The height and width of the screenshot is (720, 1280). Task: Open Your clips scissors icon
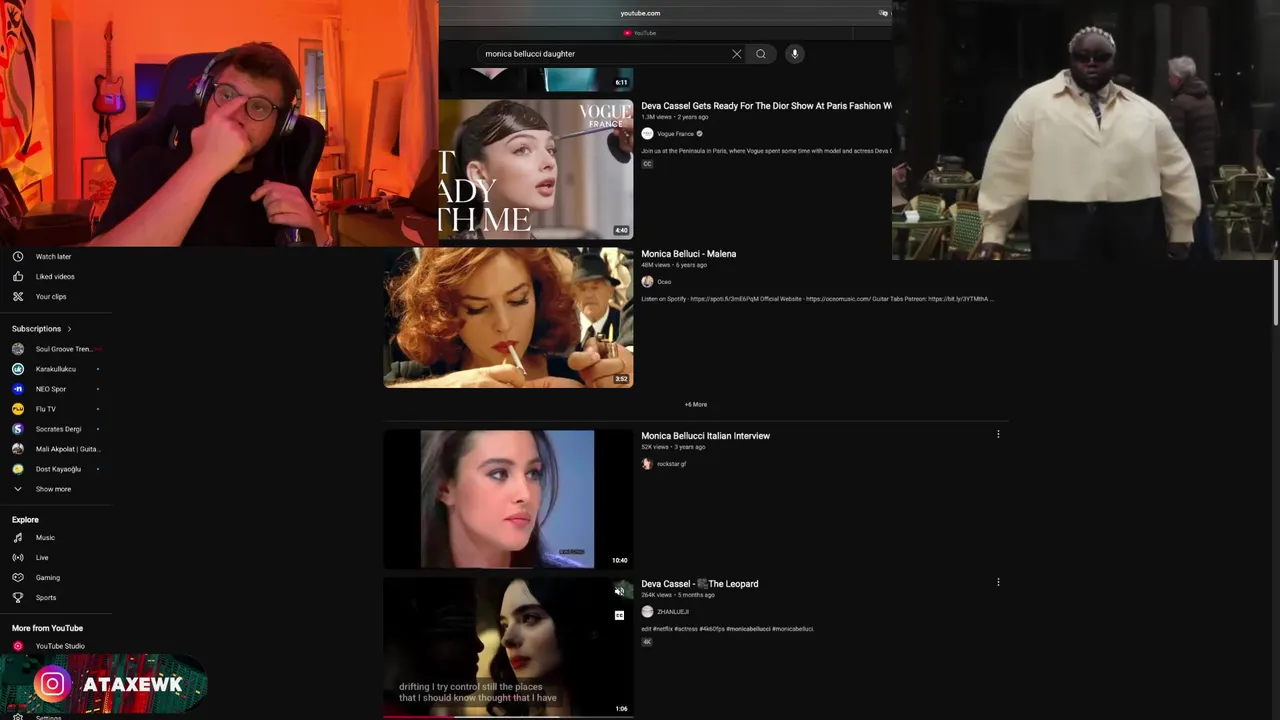click(18, 297)
